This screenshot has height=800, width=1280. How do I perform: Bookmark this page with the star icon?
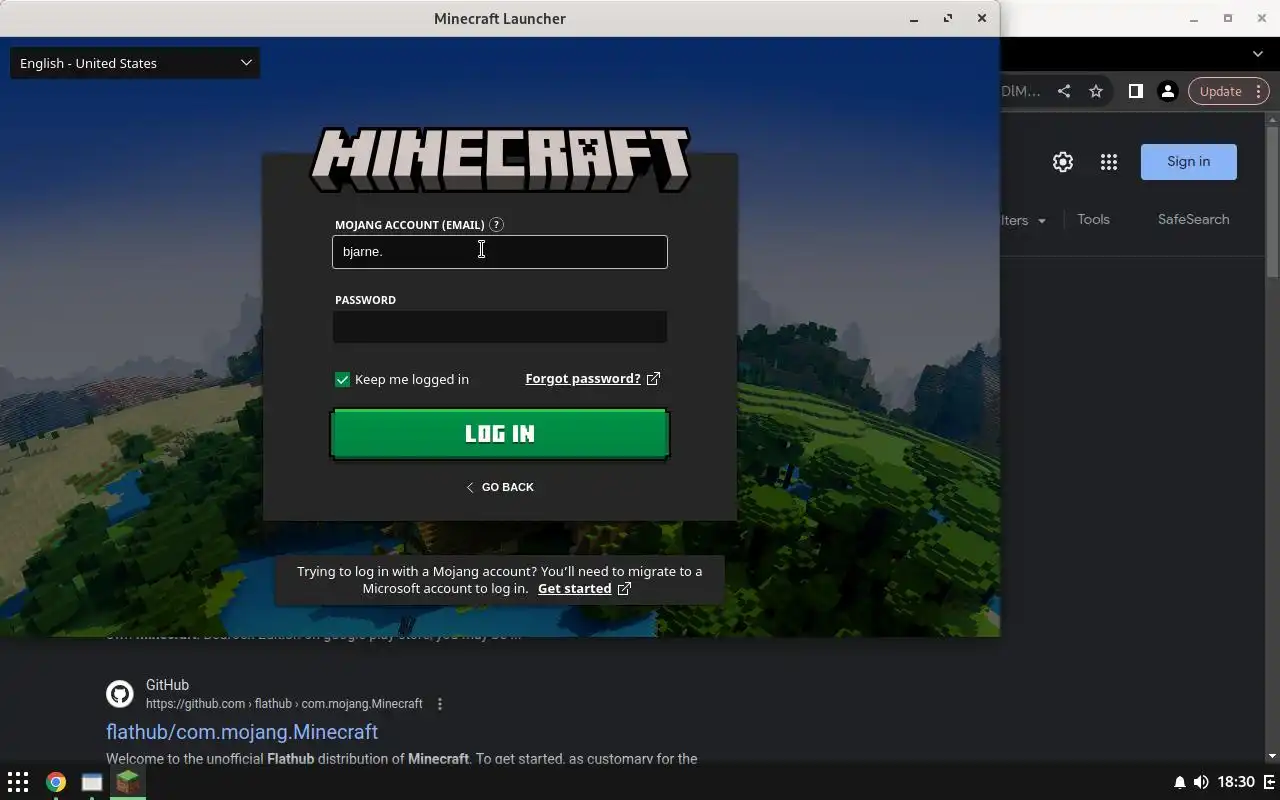tap(1096, 91)
